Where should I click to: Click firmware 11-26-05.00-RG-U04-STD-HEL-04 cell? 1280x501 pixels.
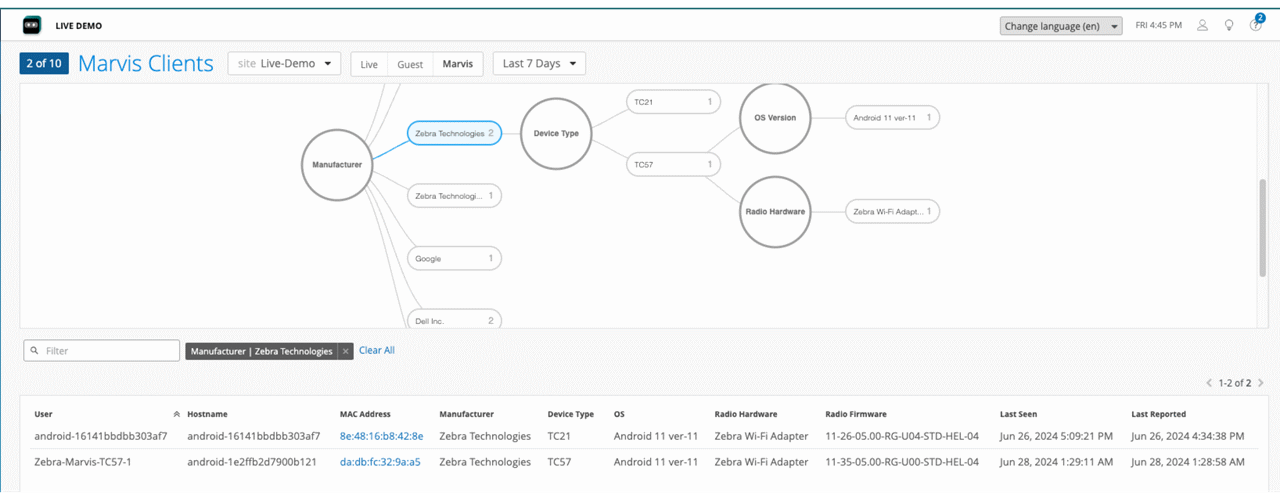[x=902, y=436]
